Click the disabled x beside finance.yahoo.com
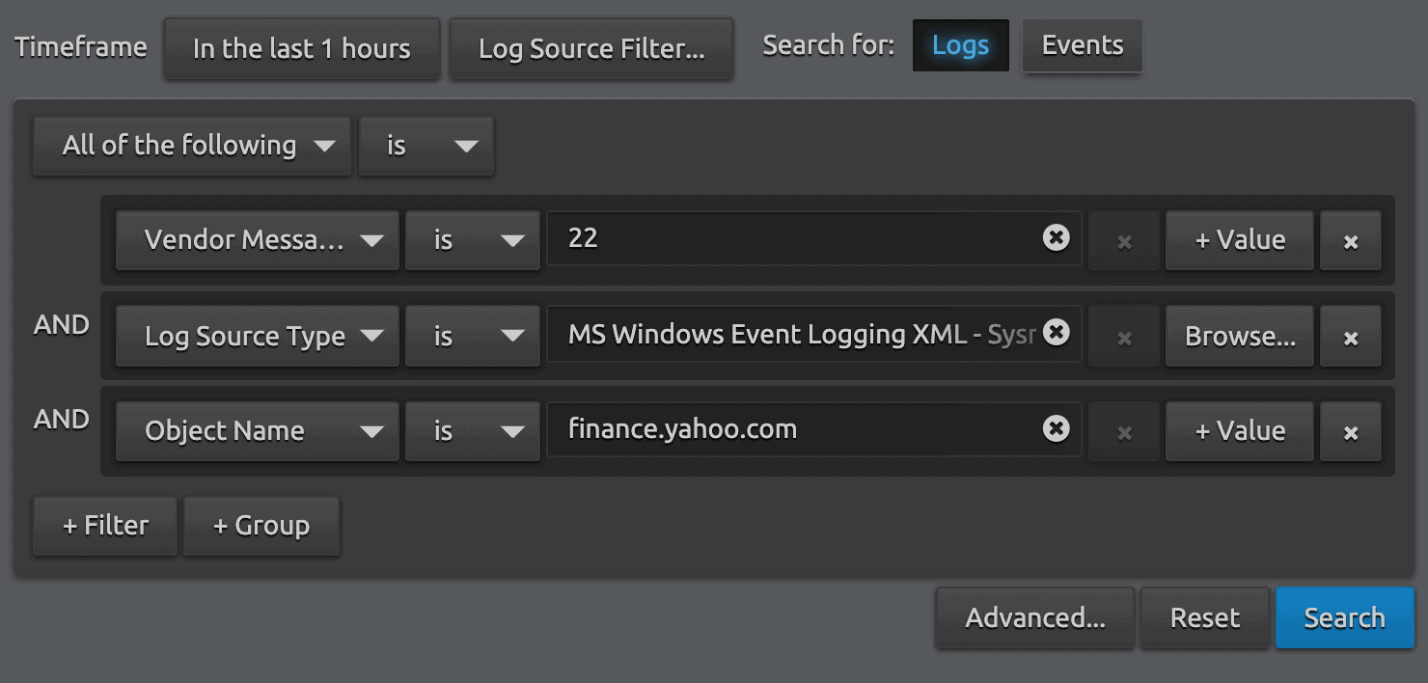Image resolution: width=1428 pixels, height=683 pixels. [1124, 431]
